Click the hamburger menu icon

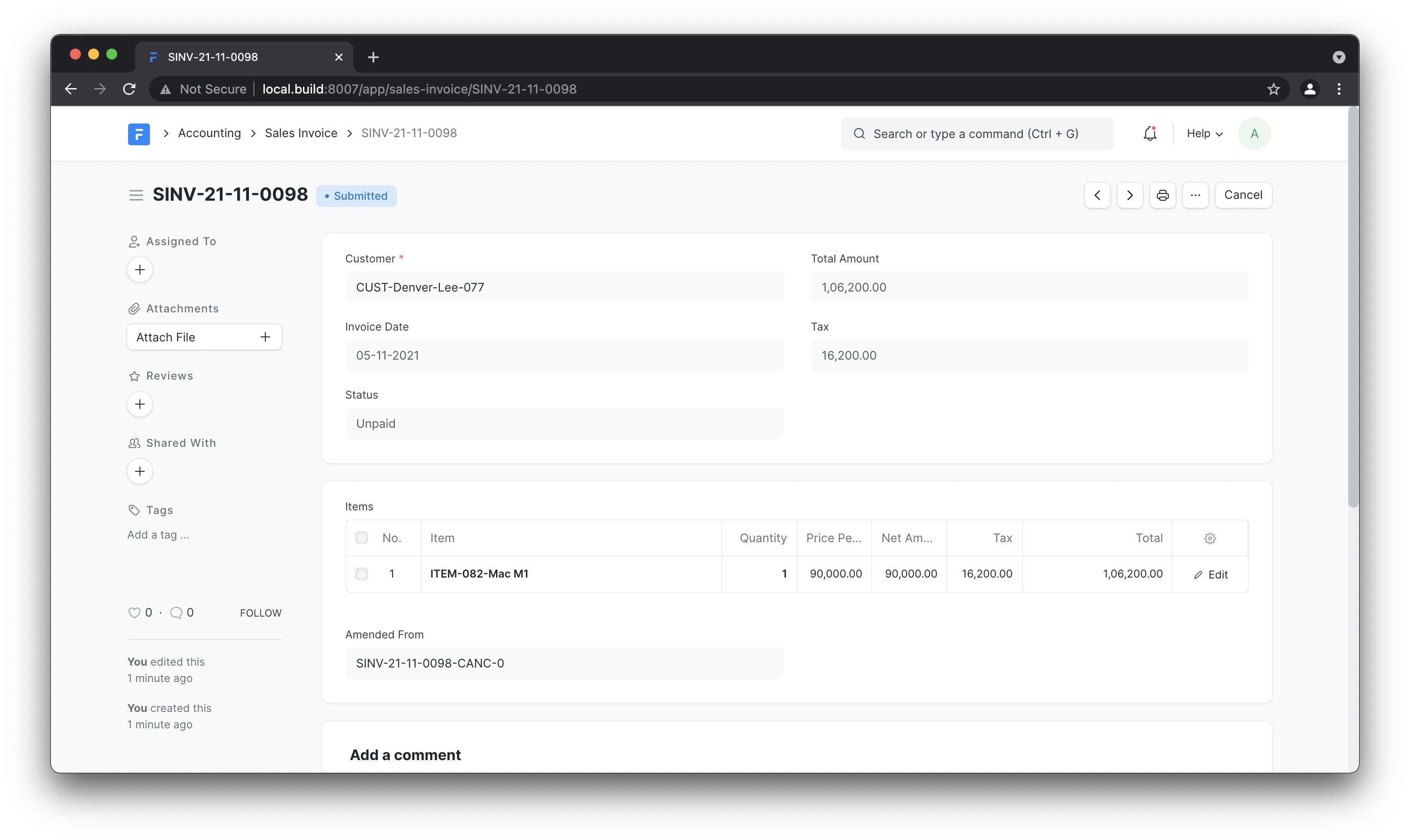[x=135, y=195]
